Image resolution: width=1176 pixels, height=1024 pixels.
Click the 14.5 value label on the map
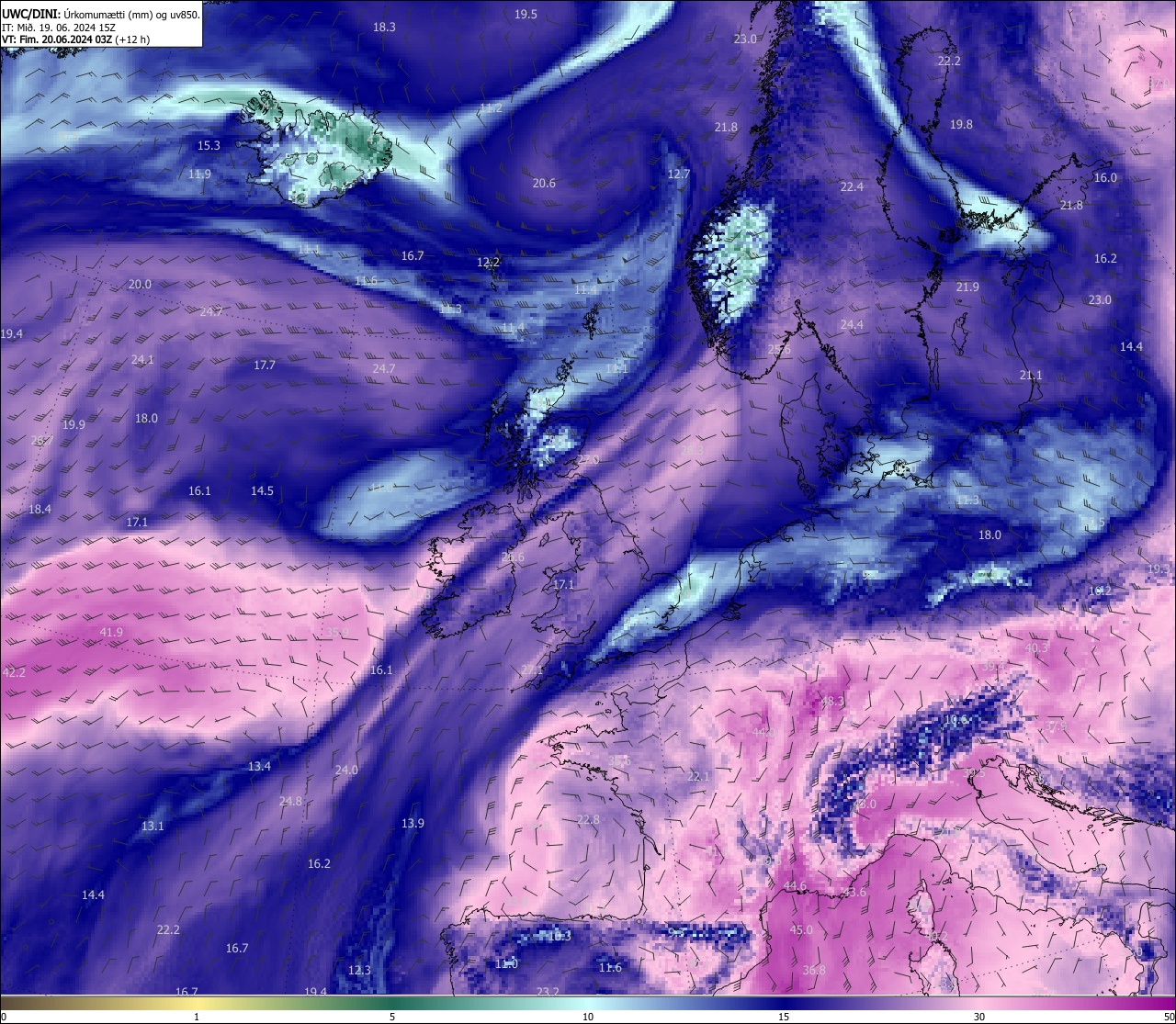[x=262, y=491]
